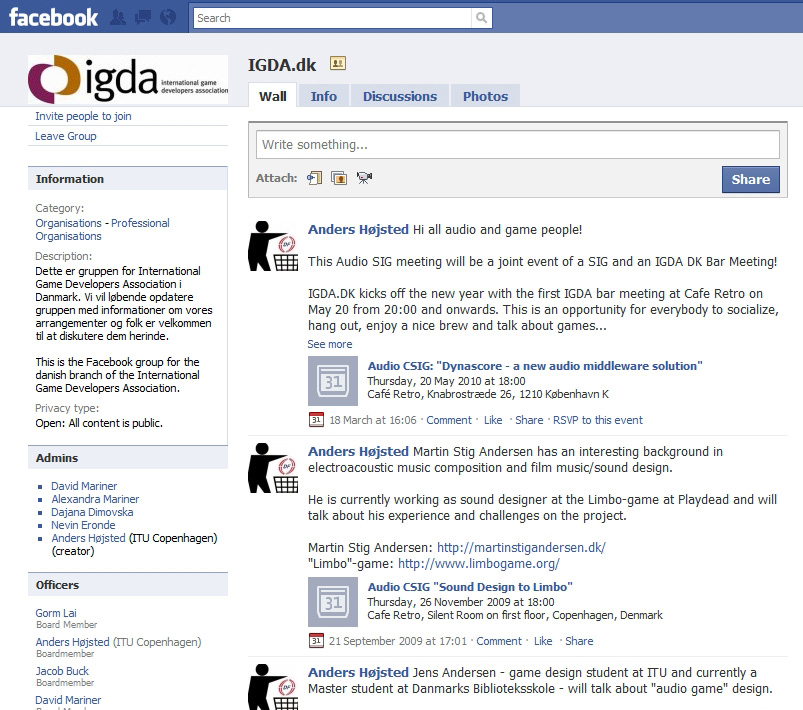Click the small calendar icon by 18 March
The height and width of the screenshot is (710, 803).
316,420
